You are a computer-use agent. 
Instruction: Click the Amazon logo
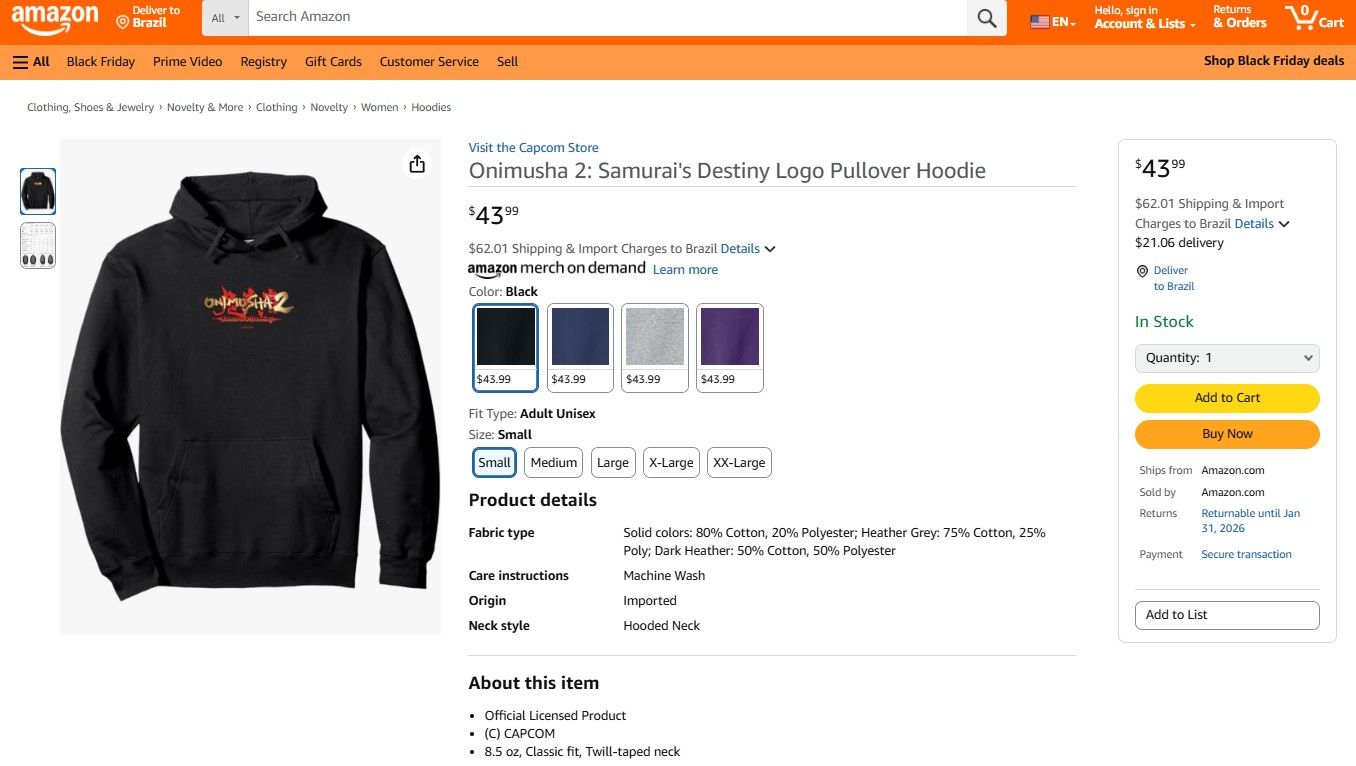[x=55, y=18]
